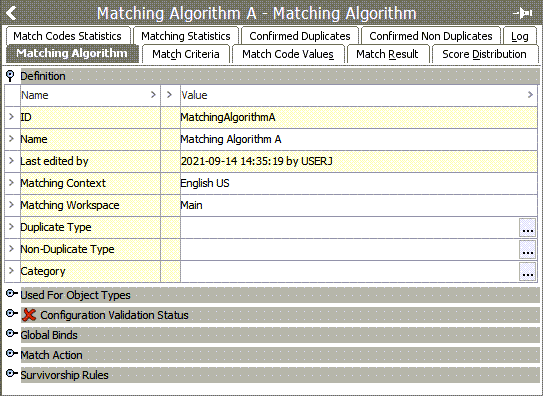Click the Matching Context row chevron
Viewport: 543px width, 396px height.
coord(11,183)
